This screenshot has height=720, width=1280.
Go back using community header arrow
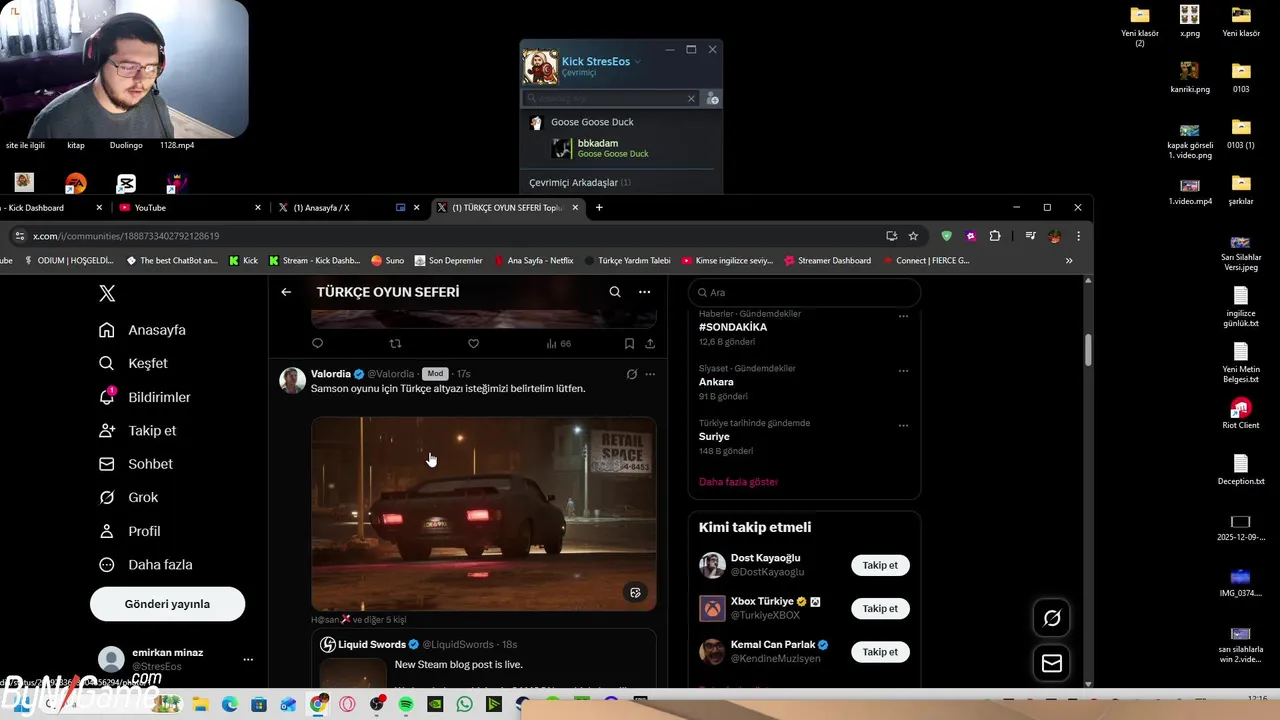coord(286,292)
